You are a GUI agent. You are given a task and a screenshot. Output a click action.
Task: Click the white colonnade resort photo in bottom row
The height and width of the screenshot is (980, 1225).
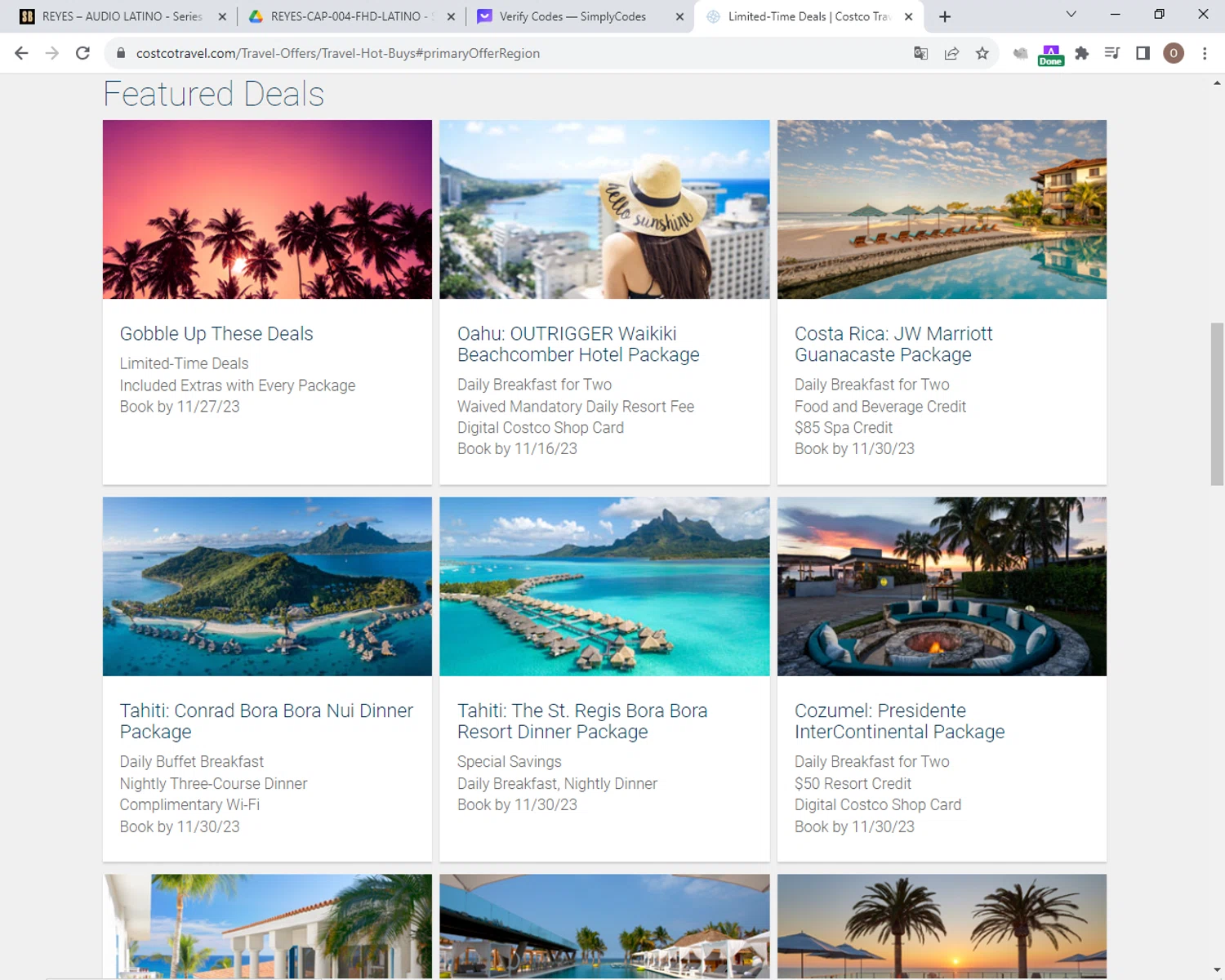pyautogui.click(x=267, y=926)
